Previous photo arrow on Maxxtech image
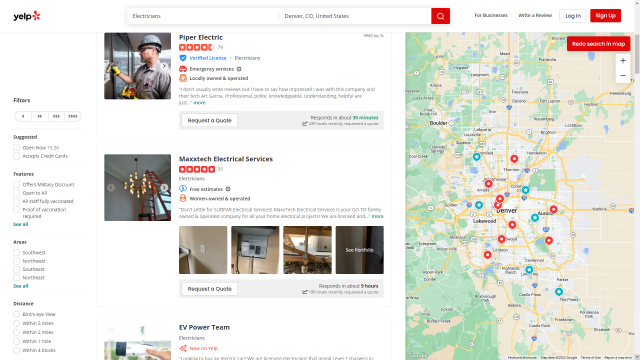 (x=111, y=188)
